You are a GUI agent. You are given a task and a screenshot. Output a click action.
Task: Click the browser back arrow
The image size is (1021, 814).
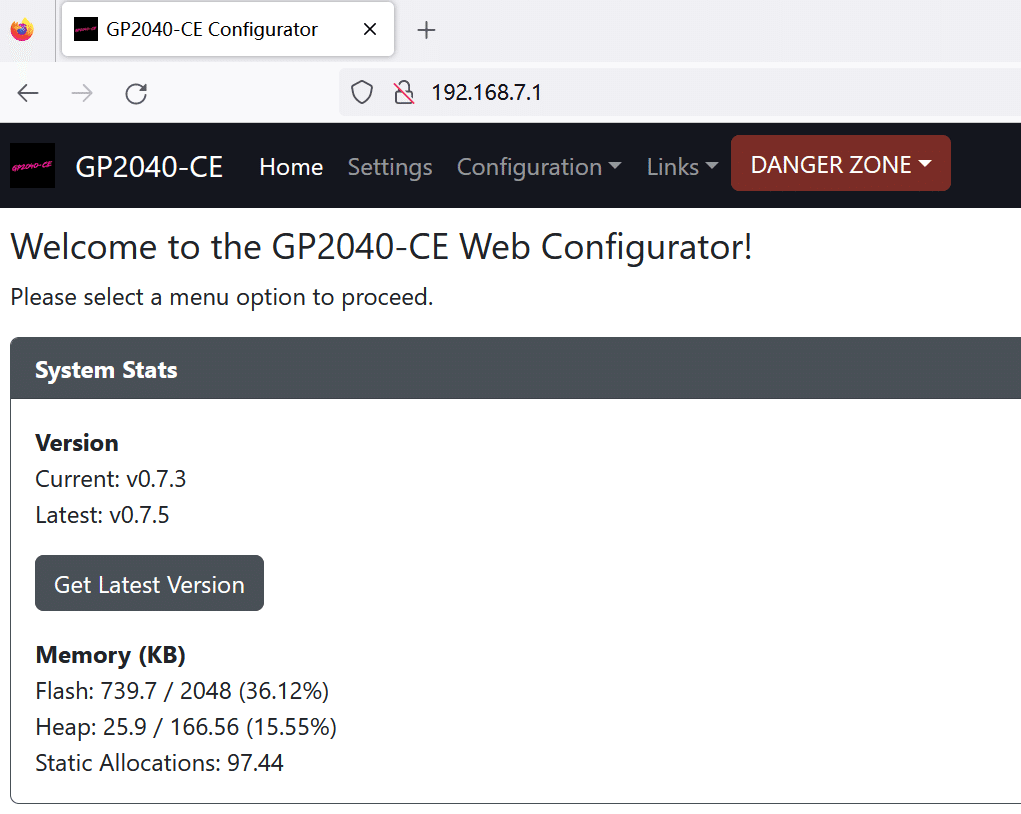[28, 93]
